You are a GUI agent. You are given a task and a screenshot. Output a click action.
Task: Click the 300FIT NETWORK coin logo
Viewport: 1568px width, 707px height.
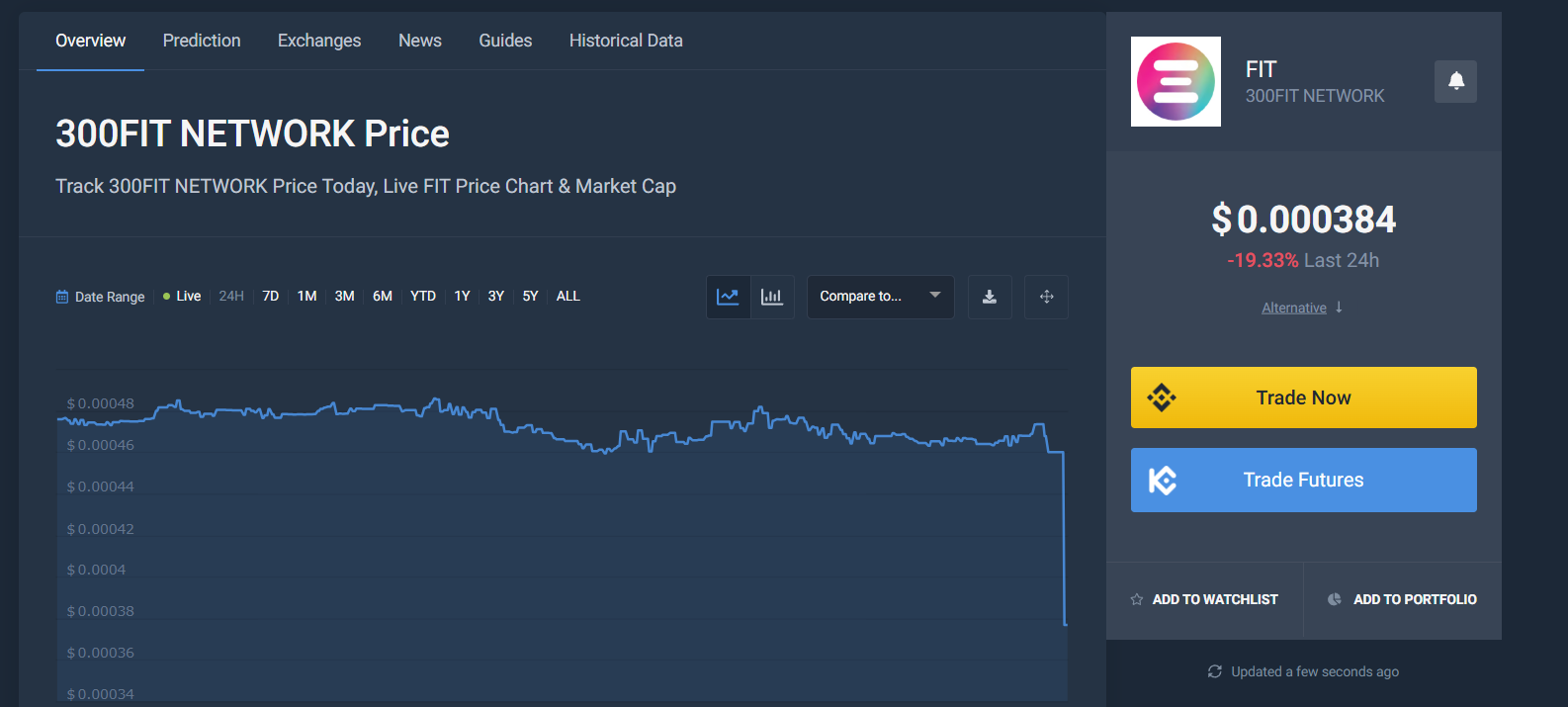(x=1176, y=81)
